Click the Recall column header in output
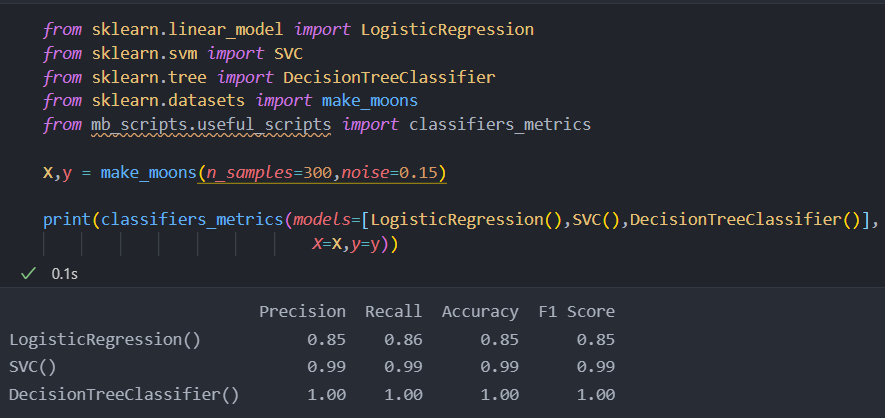 point(393,311)
